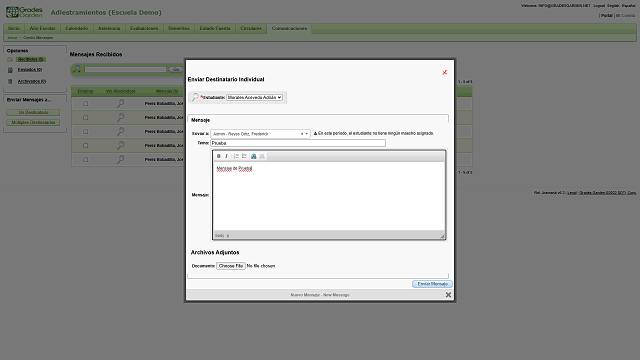Image resolution: width=640 pixels, height=360 pixels.
Task: Open the Comunicaciones tab
Action: 289,28
